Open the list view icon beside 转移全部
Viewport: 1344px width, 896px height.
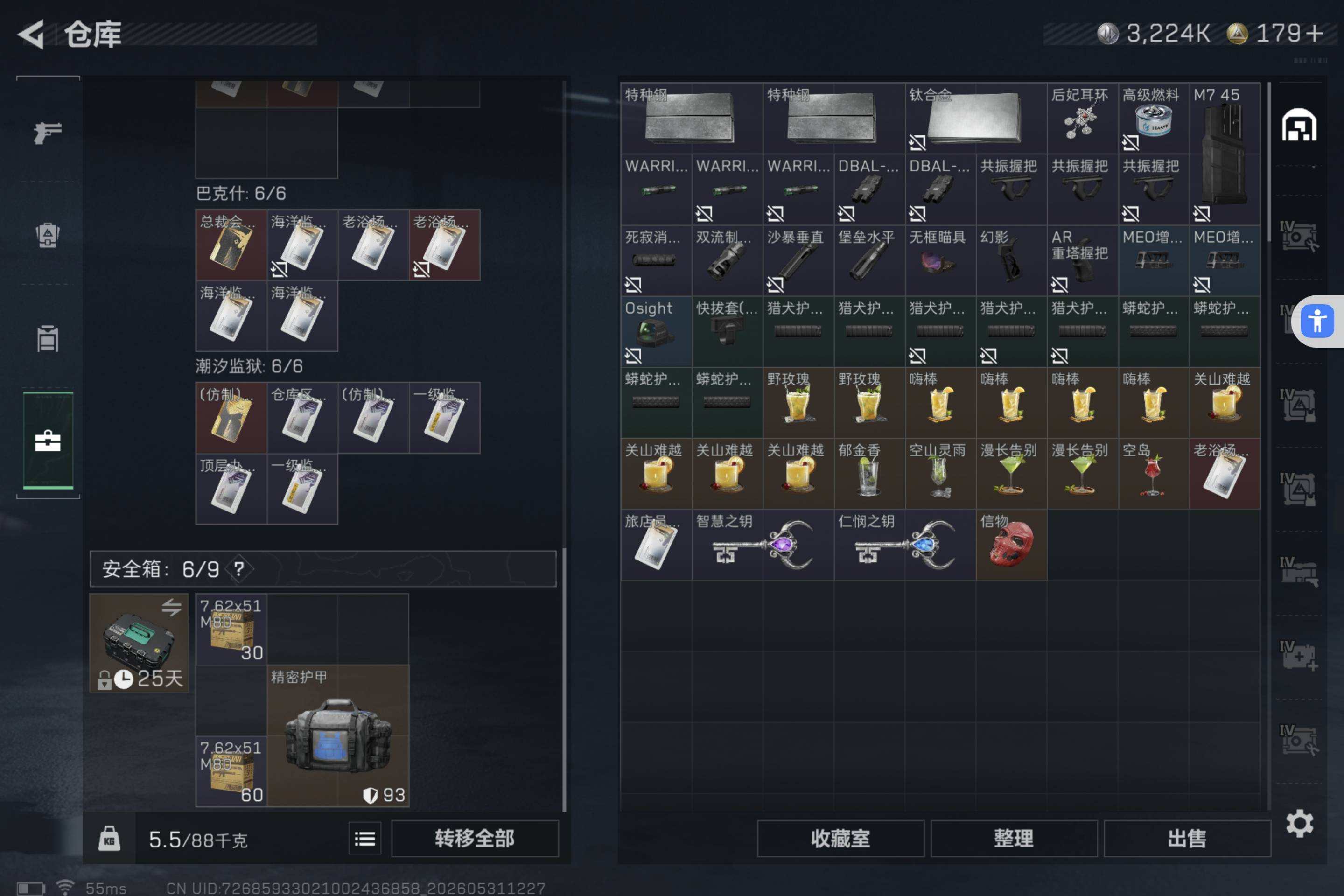(364, 838)
